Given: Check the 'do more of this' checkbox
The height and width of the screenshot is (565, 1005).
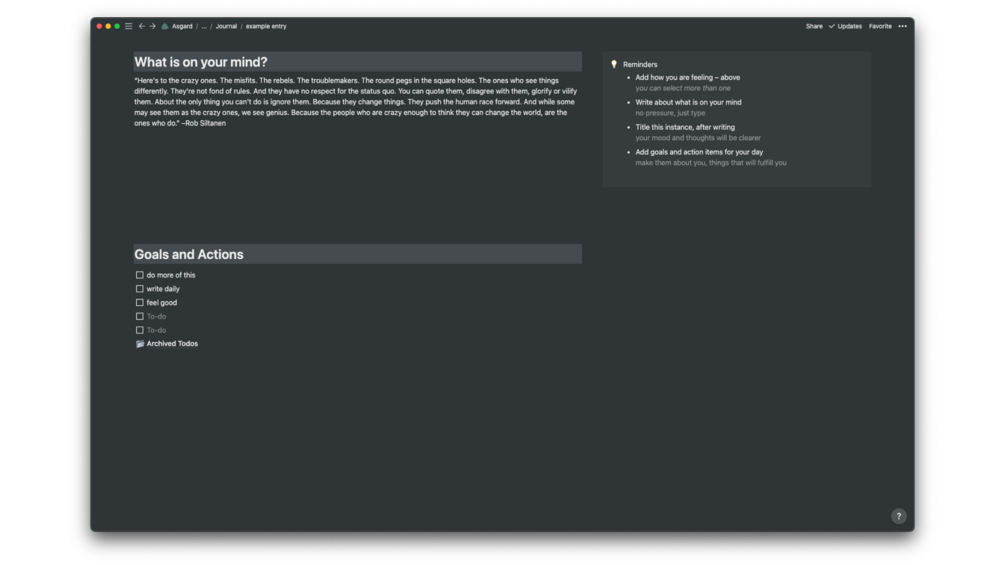Looking at the screenshot, I should 140,275.
